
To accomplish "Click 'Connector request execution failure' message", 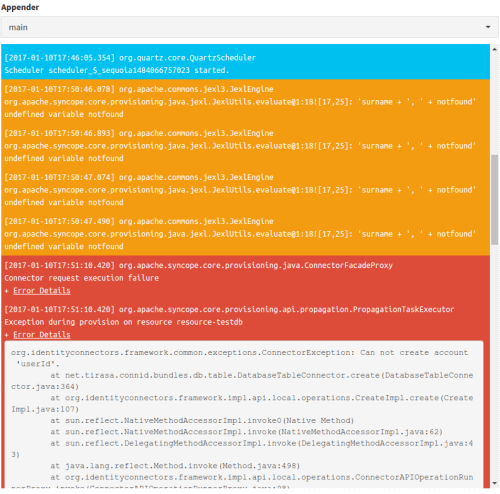I will (x=82, y=278).
